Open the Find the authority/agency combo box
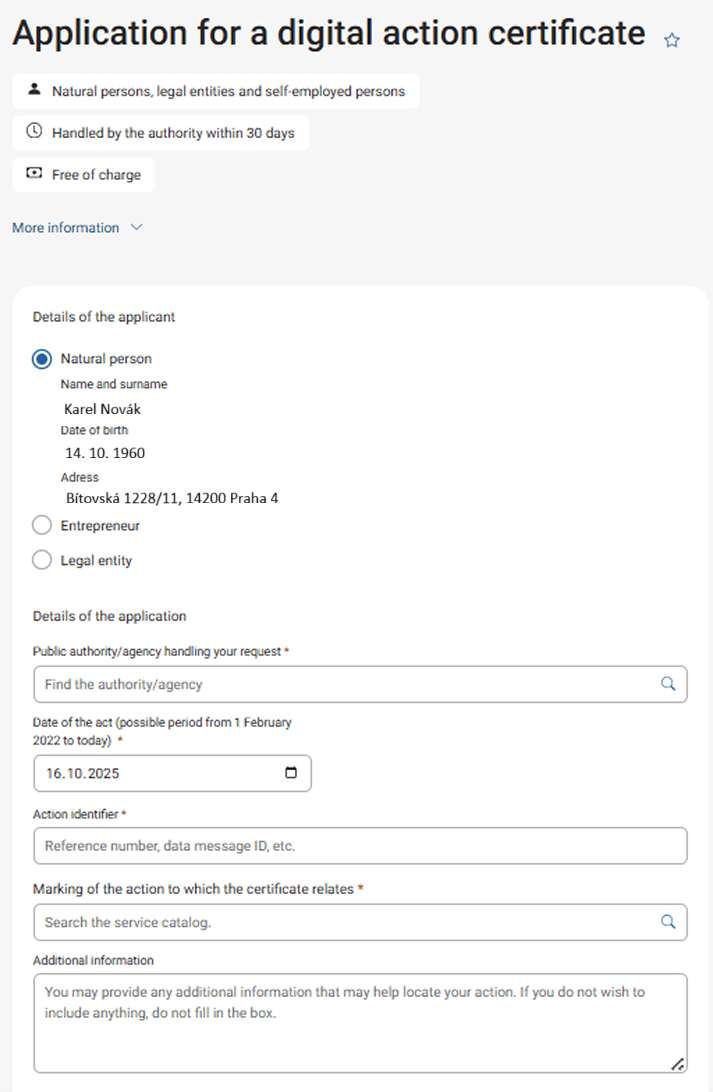The width and height of the screenshot is (713, 1092). (300, 684)
